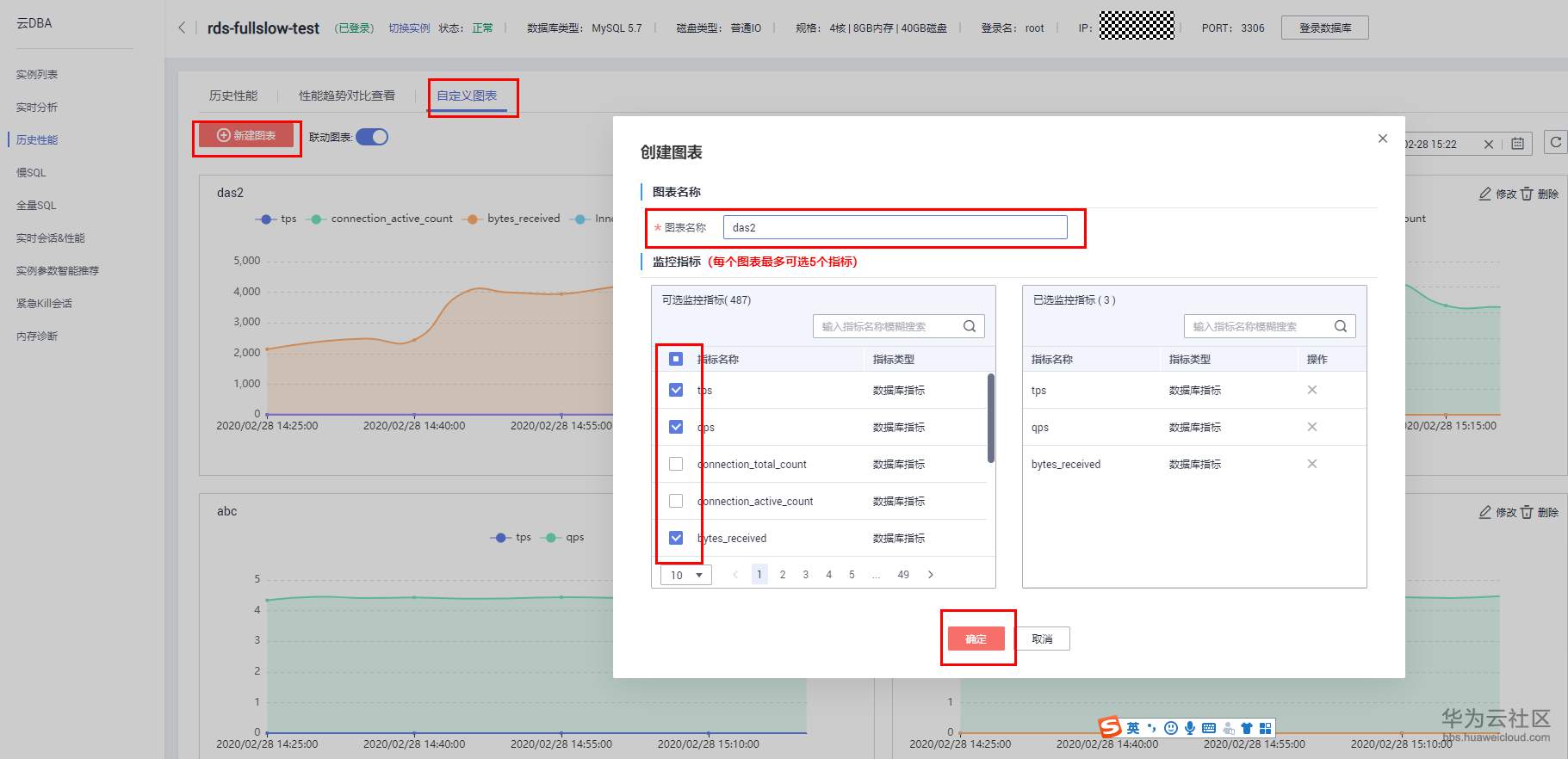
Task: Click the available metrics search field
Action: coord(899,326)
